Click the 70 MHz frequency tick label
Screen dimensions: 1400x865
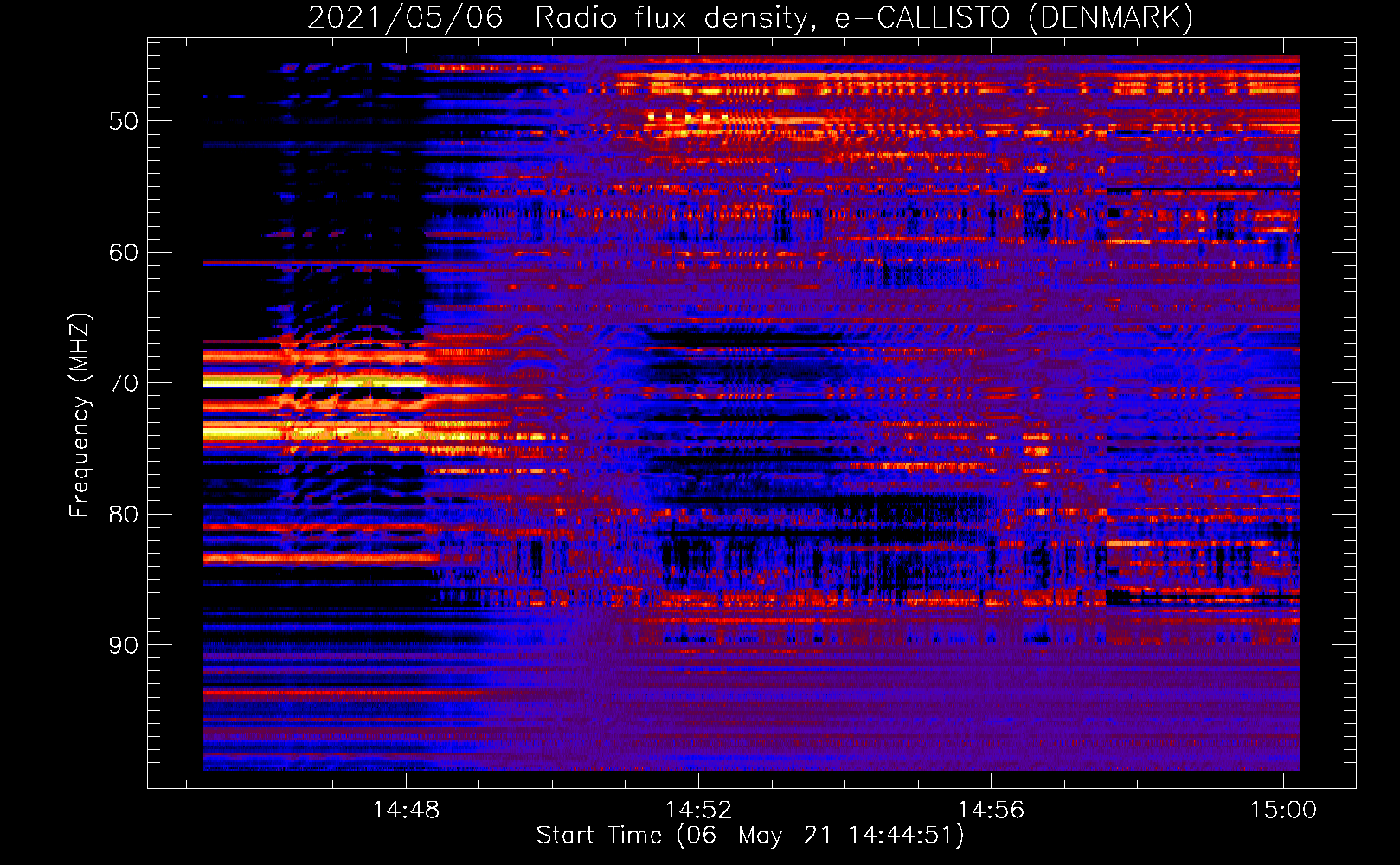click(x=124, y=383)
